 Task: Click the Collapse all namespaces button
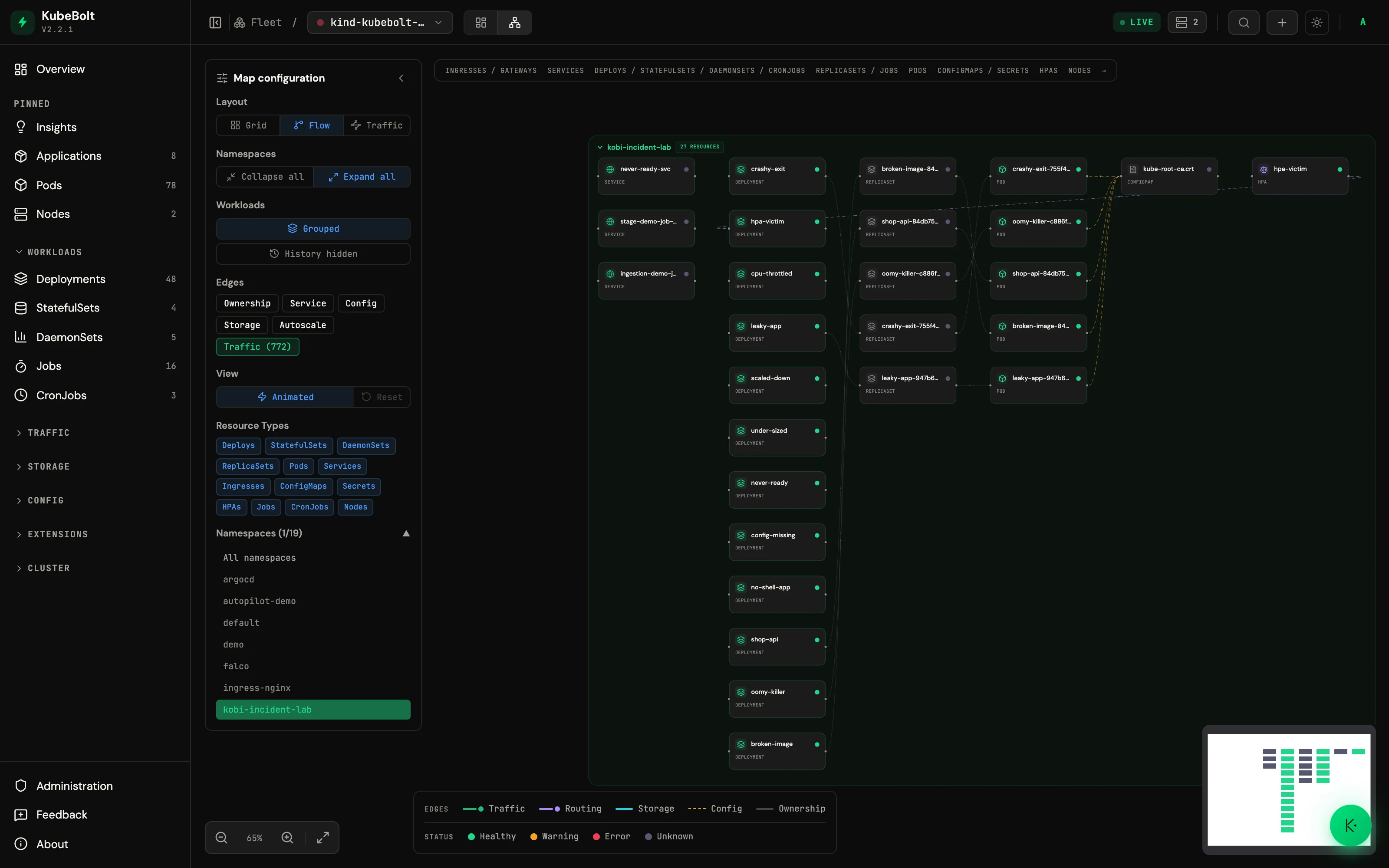[x=265, y=177]
